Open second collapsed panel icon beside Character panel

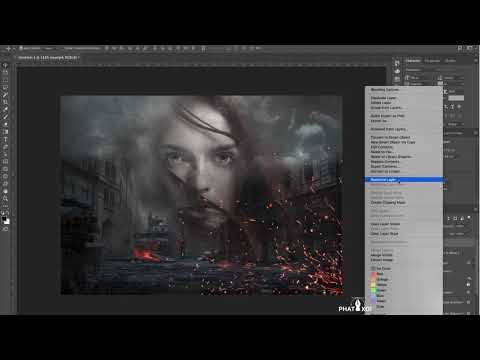(397, 71)
